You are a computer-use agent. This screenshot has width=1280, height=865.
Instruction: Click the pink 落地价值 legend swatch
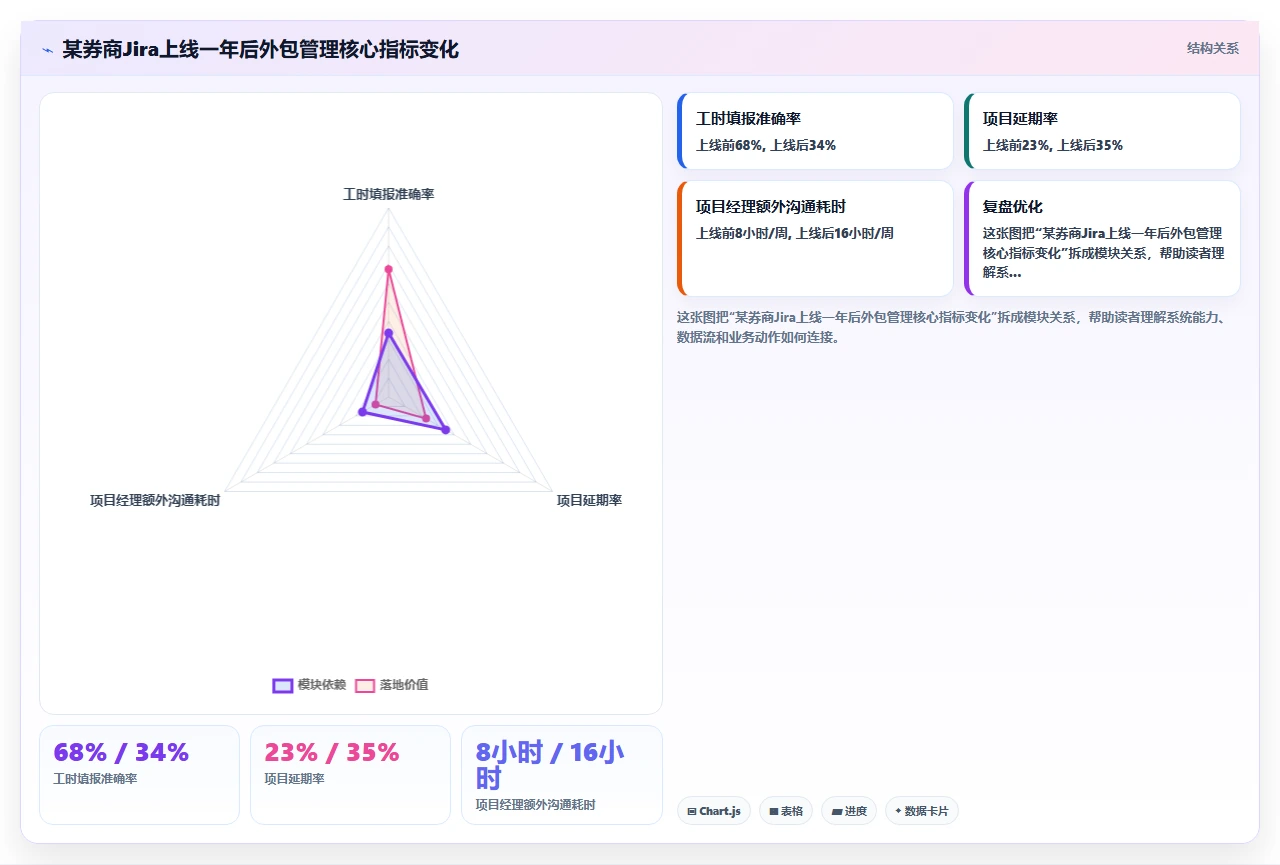[x=365, y=685]
